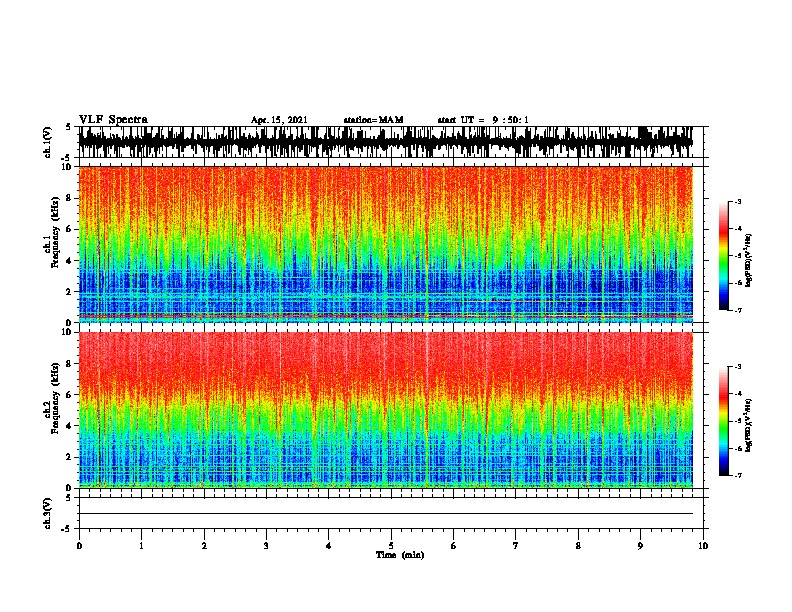The width and height of the screenshot is (792, 612).
Task: Click the time axis tick label "9"
Action: click(x=640, y=546)
